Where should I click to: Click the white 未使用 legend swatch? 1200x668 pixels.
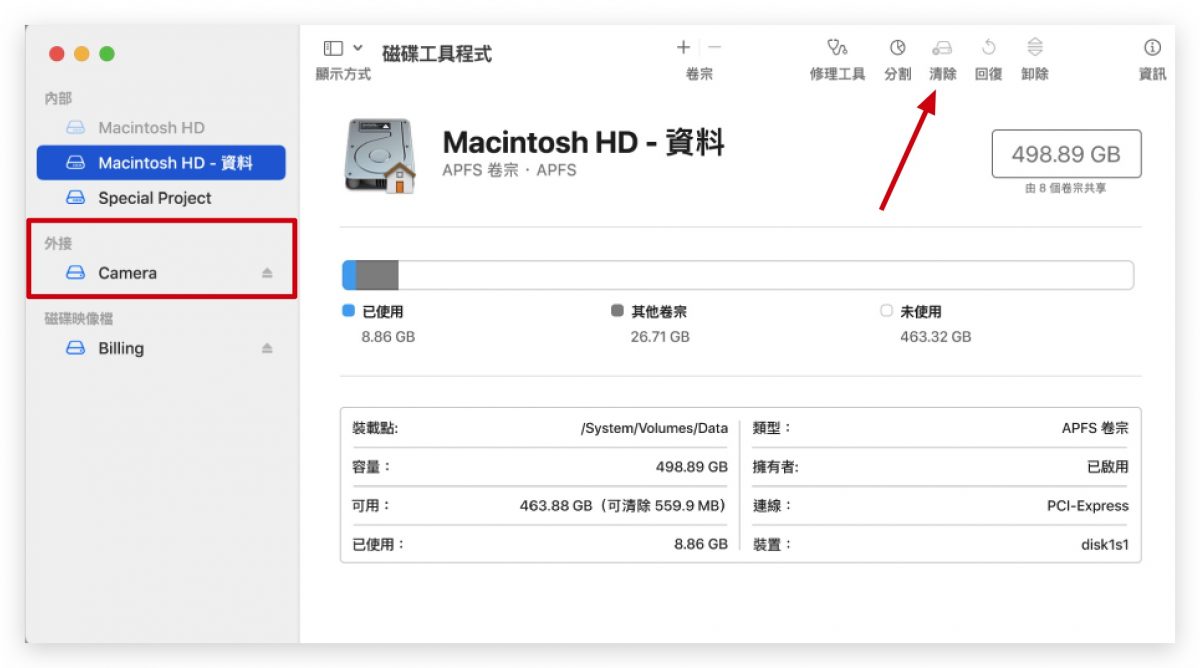886,311
